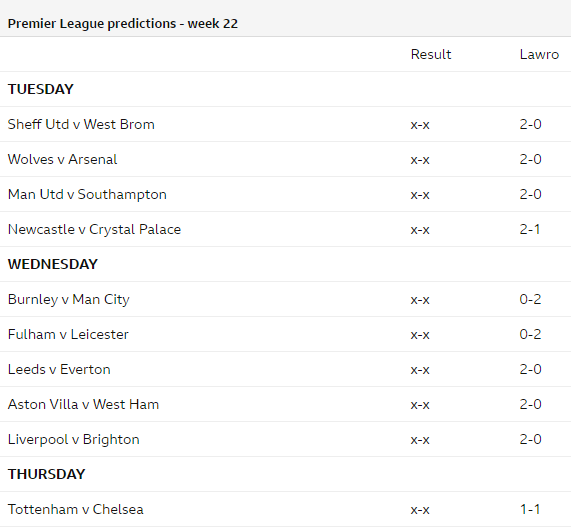
Task: Select the Result column header
Action: (x=431, y=54)
